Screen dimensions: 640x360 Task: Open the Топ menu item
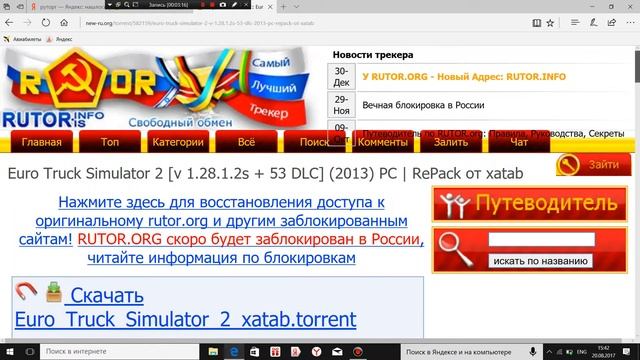[110, 142]
